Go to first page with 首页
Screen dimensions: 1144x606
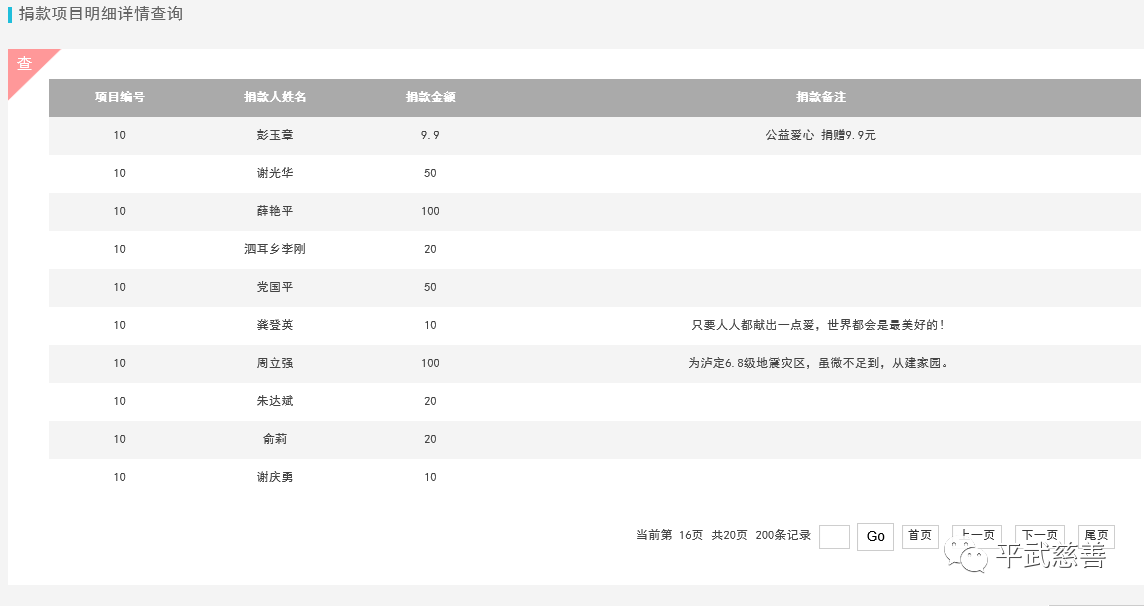click(x=920, y=536)
